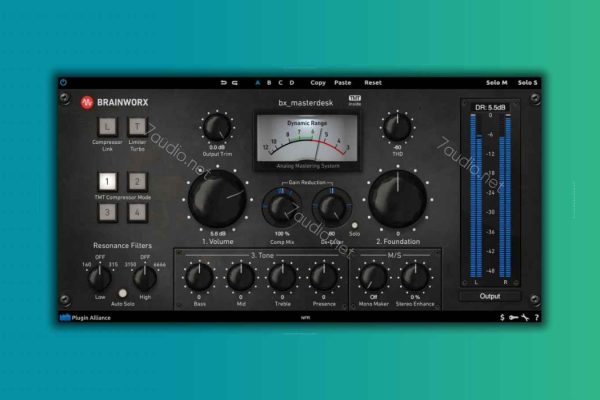This screenshot has height=400, width=600.
Task: Click the Bass tone knob
Action: [199, 277]
